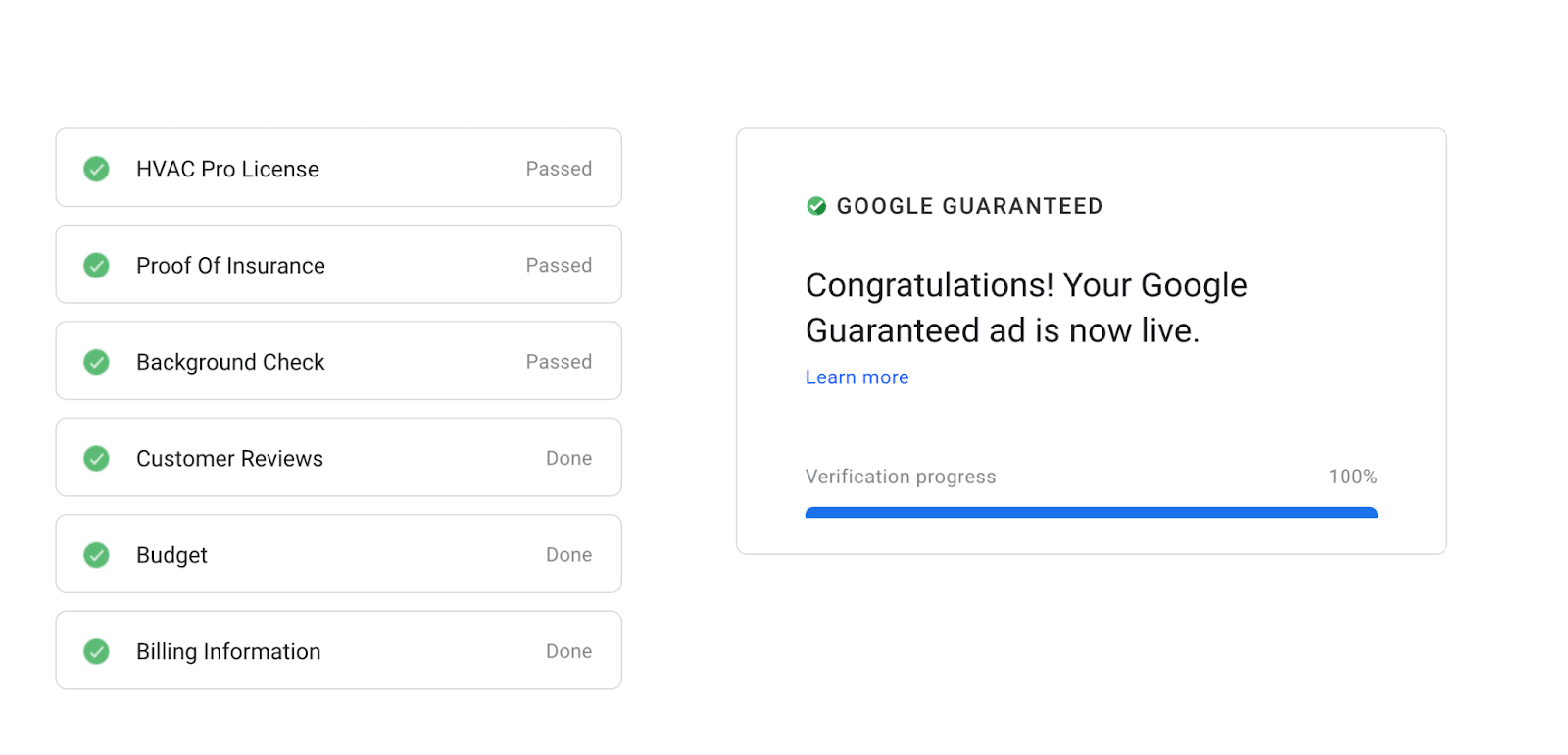The height and width of the screenshot is (755, 1568).
Task: Click the congratulations headline text
Action: pyautogui.click(x=1025, y=308)
